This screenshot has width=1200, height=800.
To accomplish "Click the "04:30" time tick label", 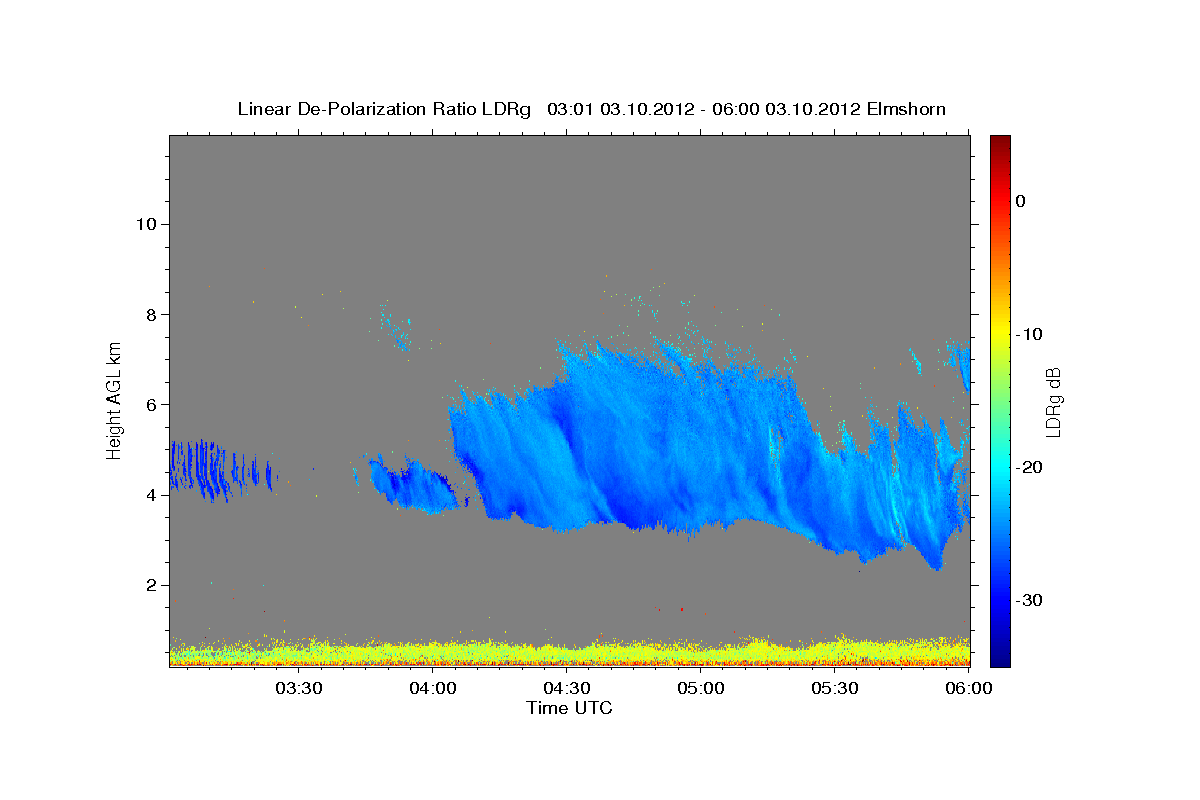I will pos(567,688).
